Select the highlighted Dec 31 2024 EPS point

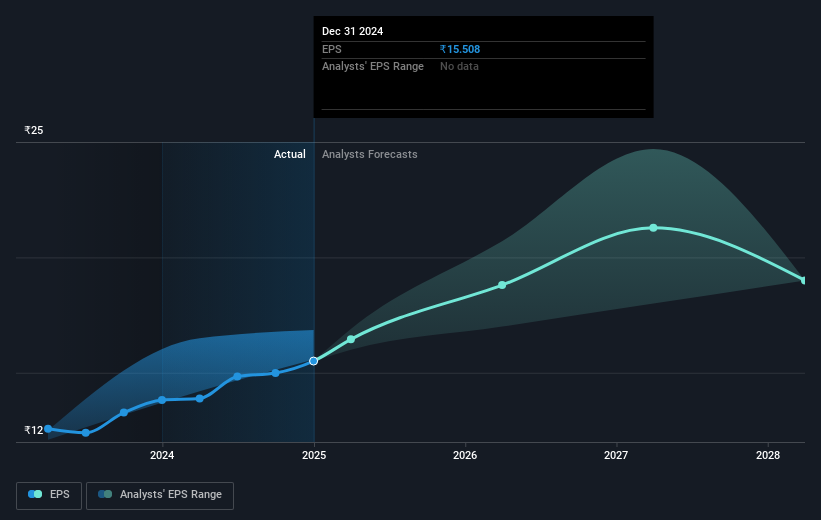pos(313,361)
